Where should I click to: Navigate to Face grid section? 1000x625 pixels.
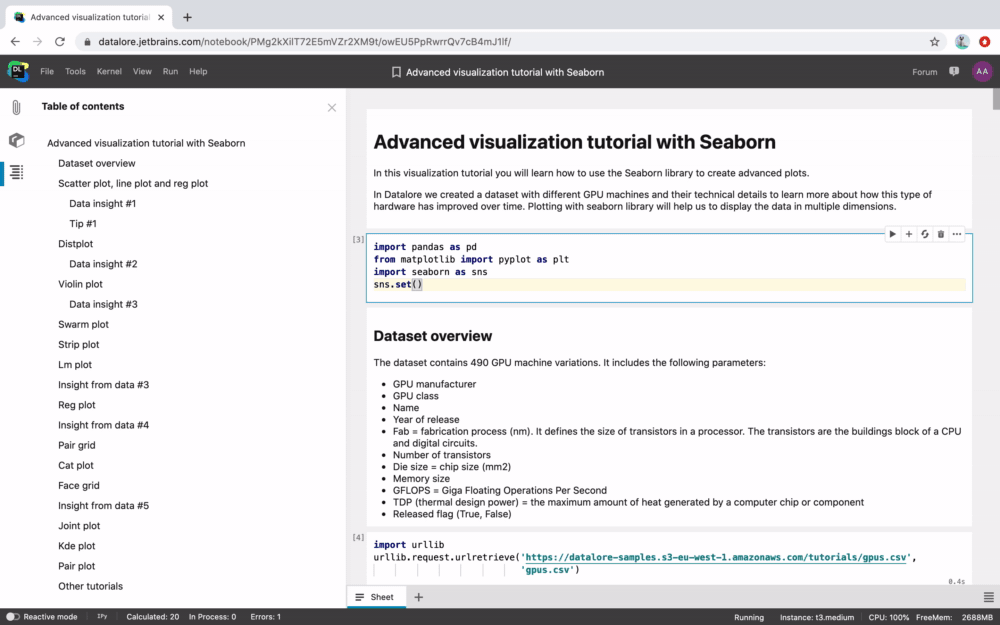point(78,486)
